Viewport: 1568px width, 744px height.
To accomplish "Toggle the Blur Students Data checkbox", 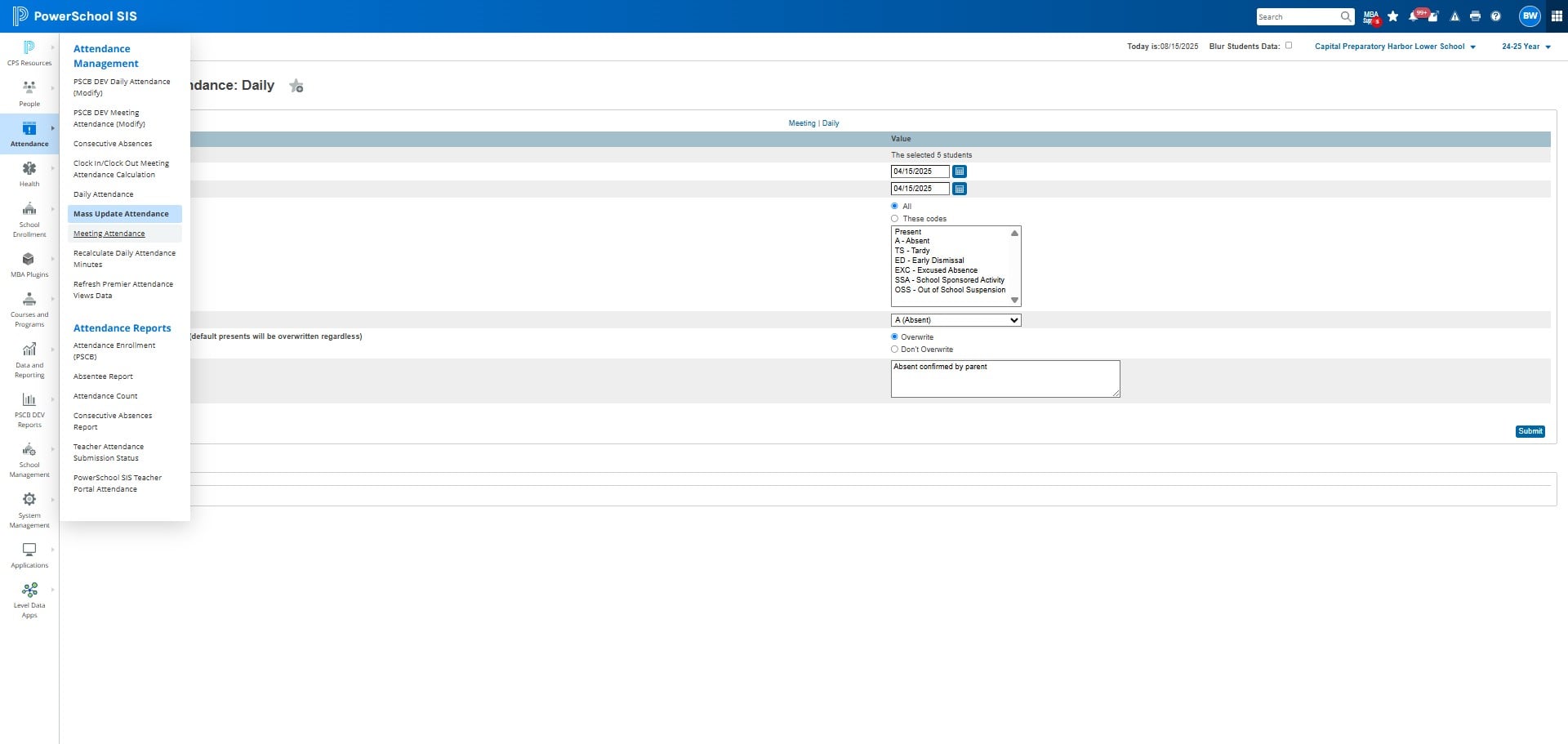I will coord(1289,46).
